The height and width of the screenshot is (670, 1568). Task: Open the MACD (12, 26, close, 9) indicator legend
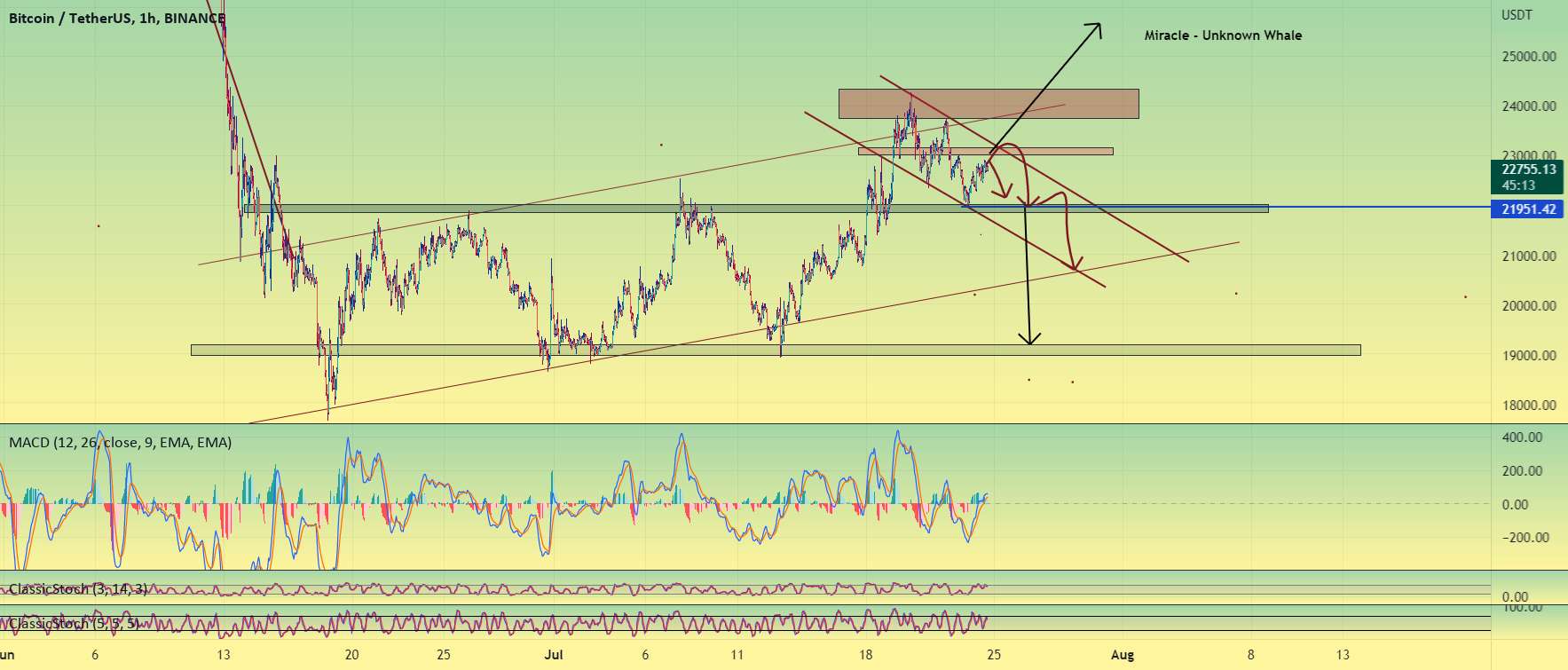coord(120,442)
